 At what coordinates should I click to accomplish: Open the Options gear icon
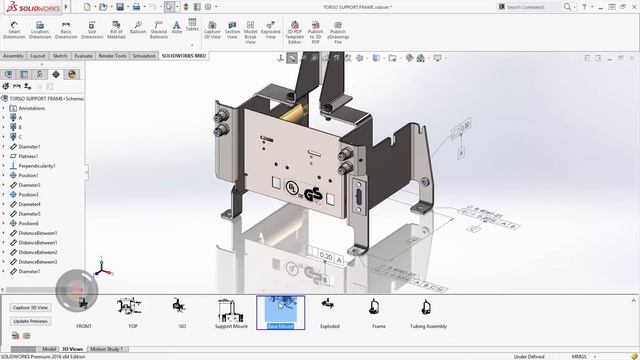208,7
